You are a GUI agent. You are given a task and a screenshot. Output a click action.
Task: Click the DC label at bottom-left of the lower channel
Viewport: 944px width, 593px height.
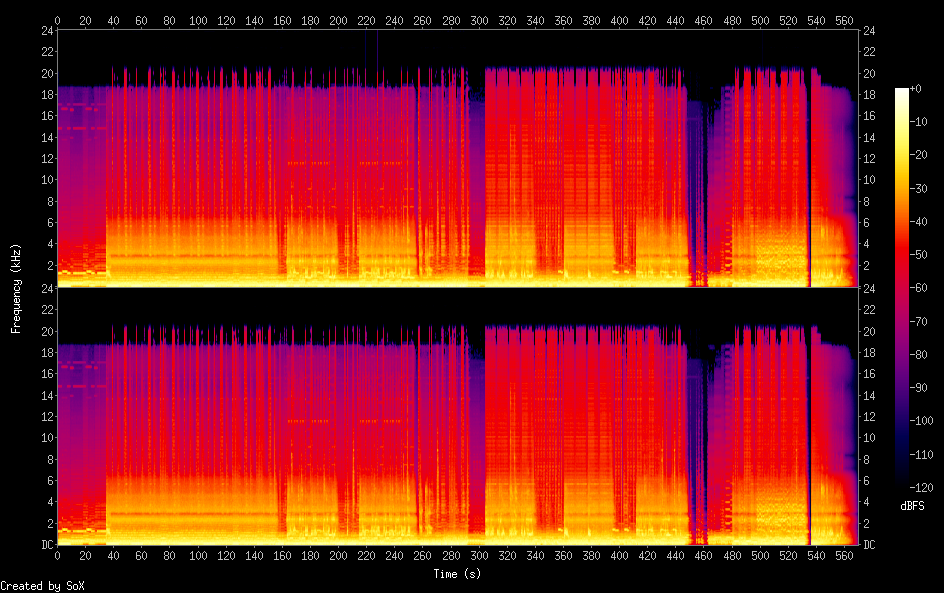[45, 545]
